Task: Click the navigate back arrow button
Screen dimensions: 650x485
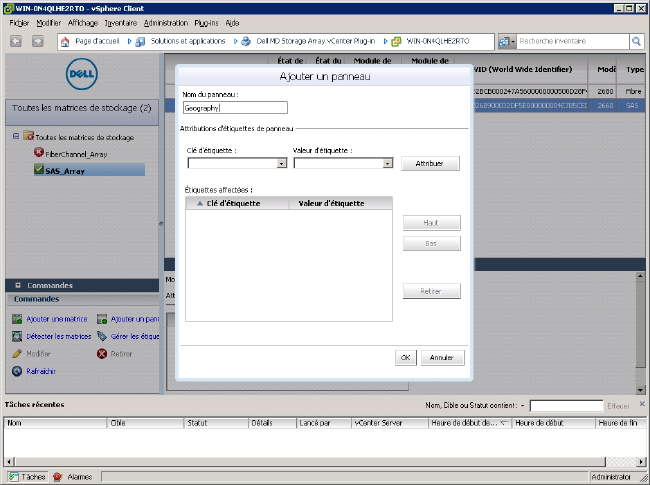Action: pyautogui.click(x=16, y=42)
